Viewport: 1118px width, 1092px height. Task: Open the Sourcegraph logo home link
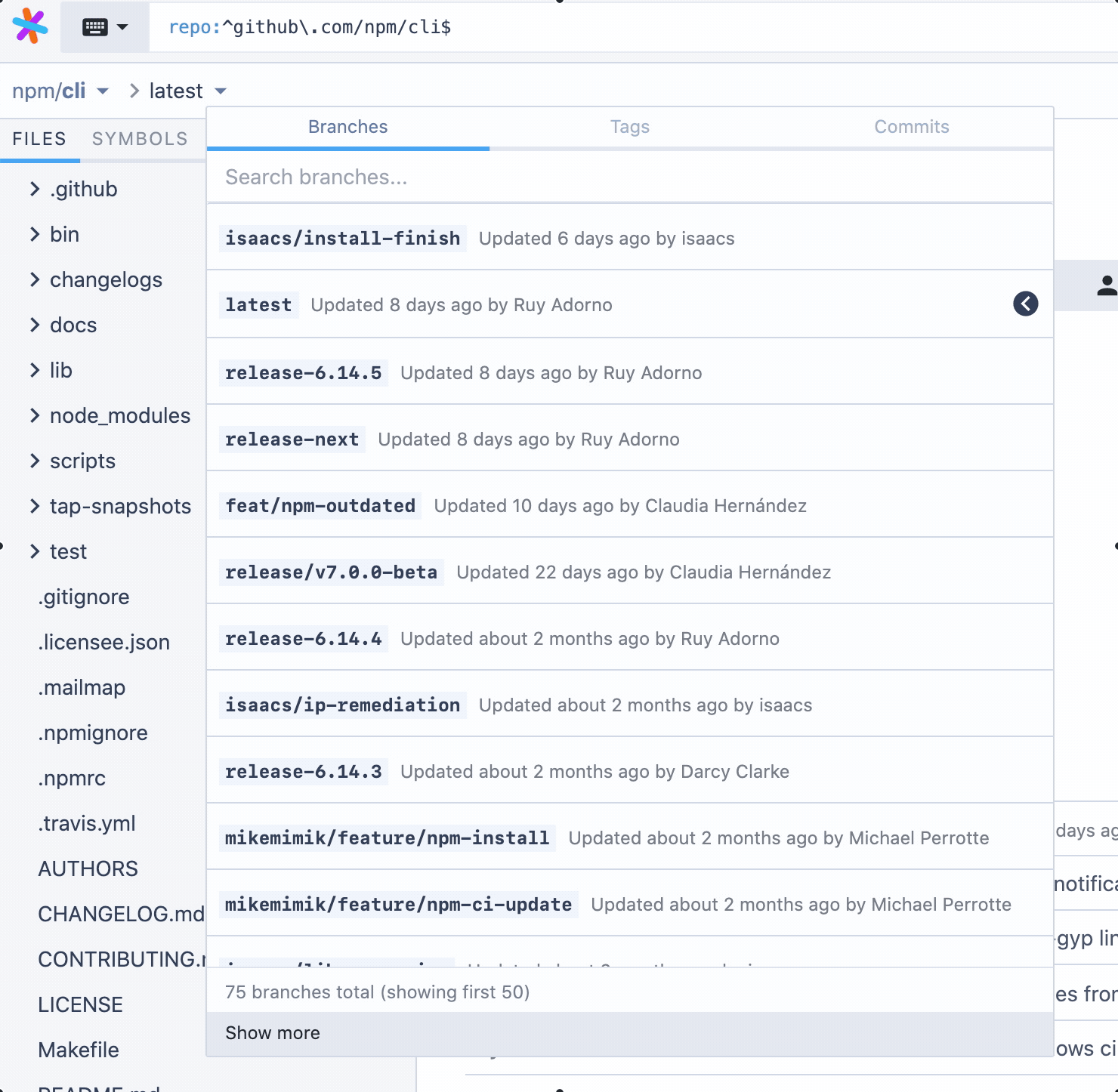[30, 26]
